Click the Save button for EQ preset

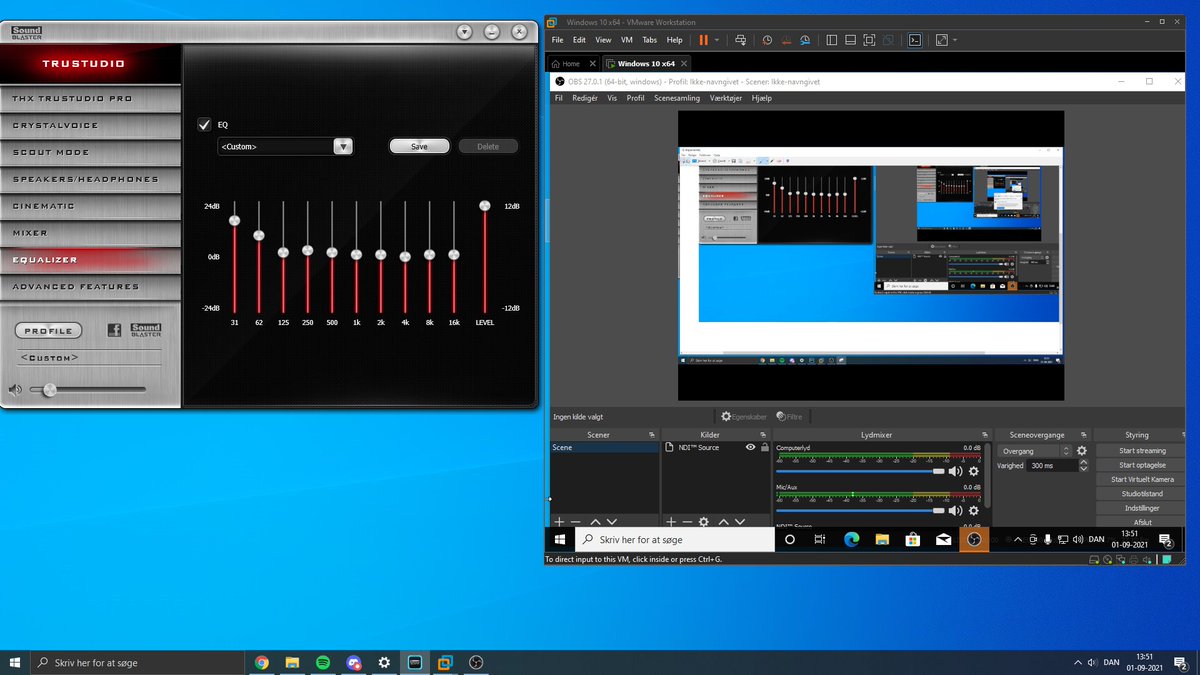419,146
